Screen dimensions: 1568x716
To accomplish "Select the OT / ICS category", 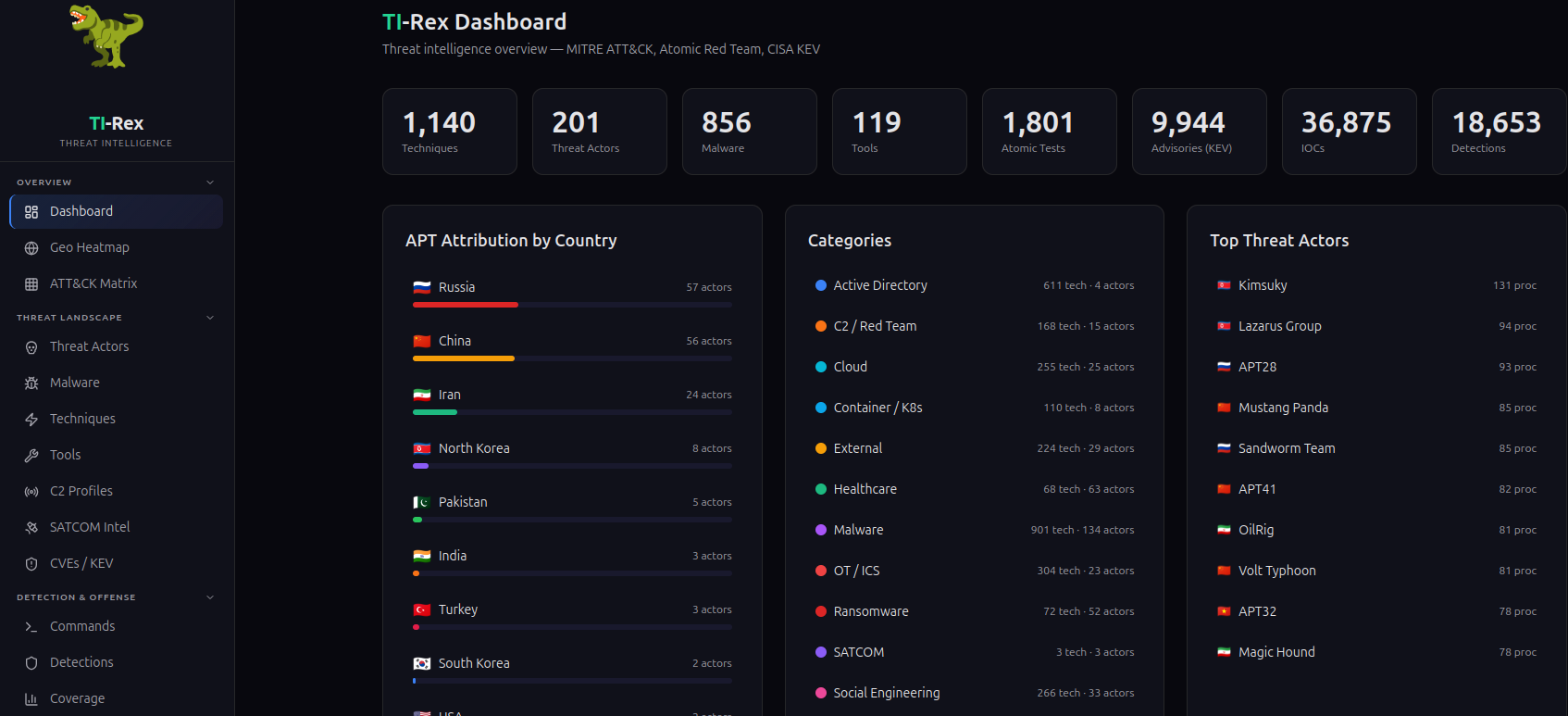I will click(x=975, y=571).
